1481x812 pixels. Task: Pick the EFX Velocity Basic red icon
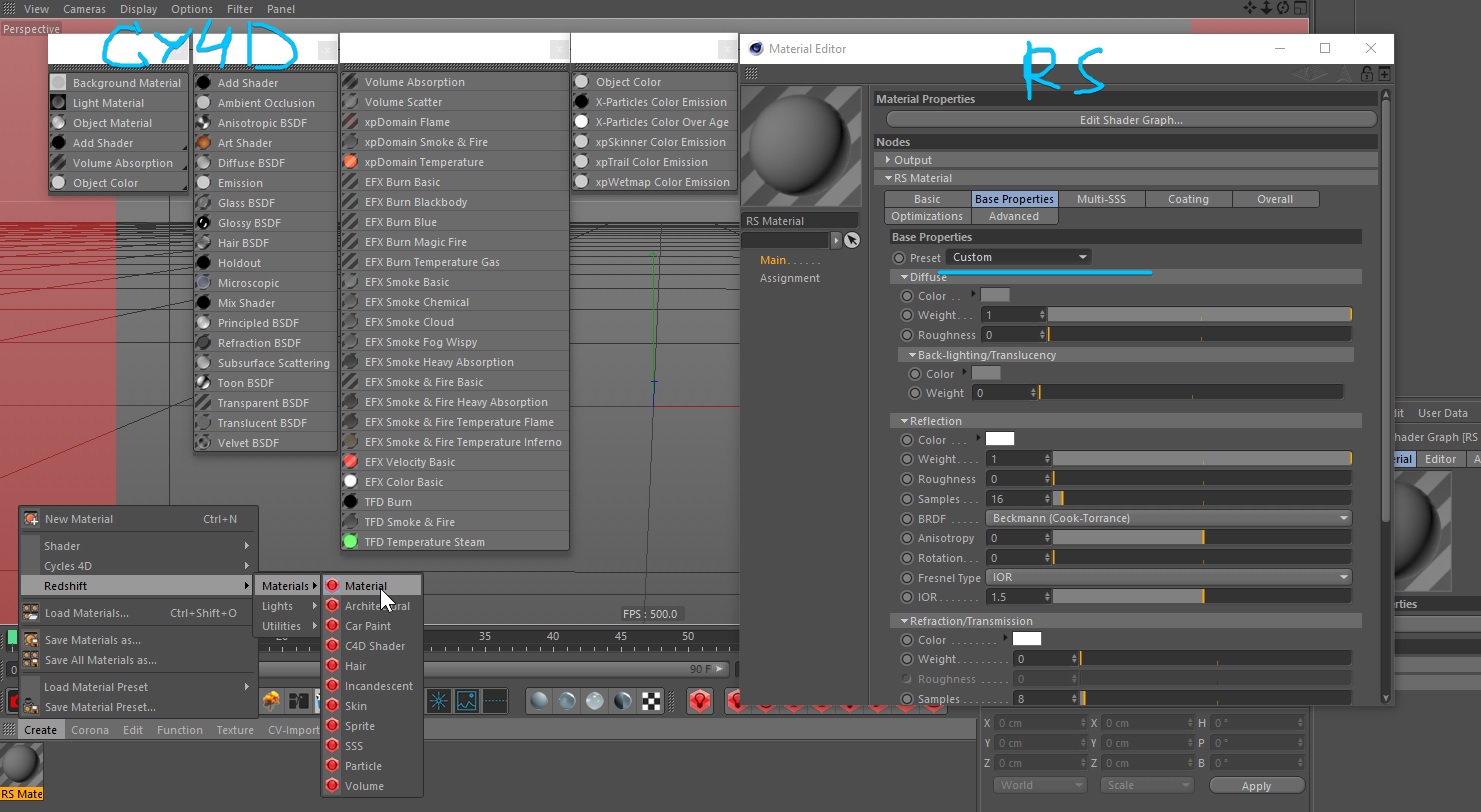[350, 462]
